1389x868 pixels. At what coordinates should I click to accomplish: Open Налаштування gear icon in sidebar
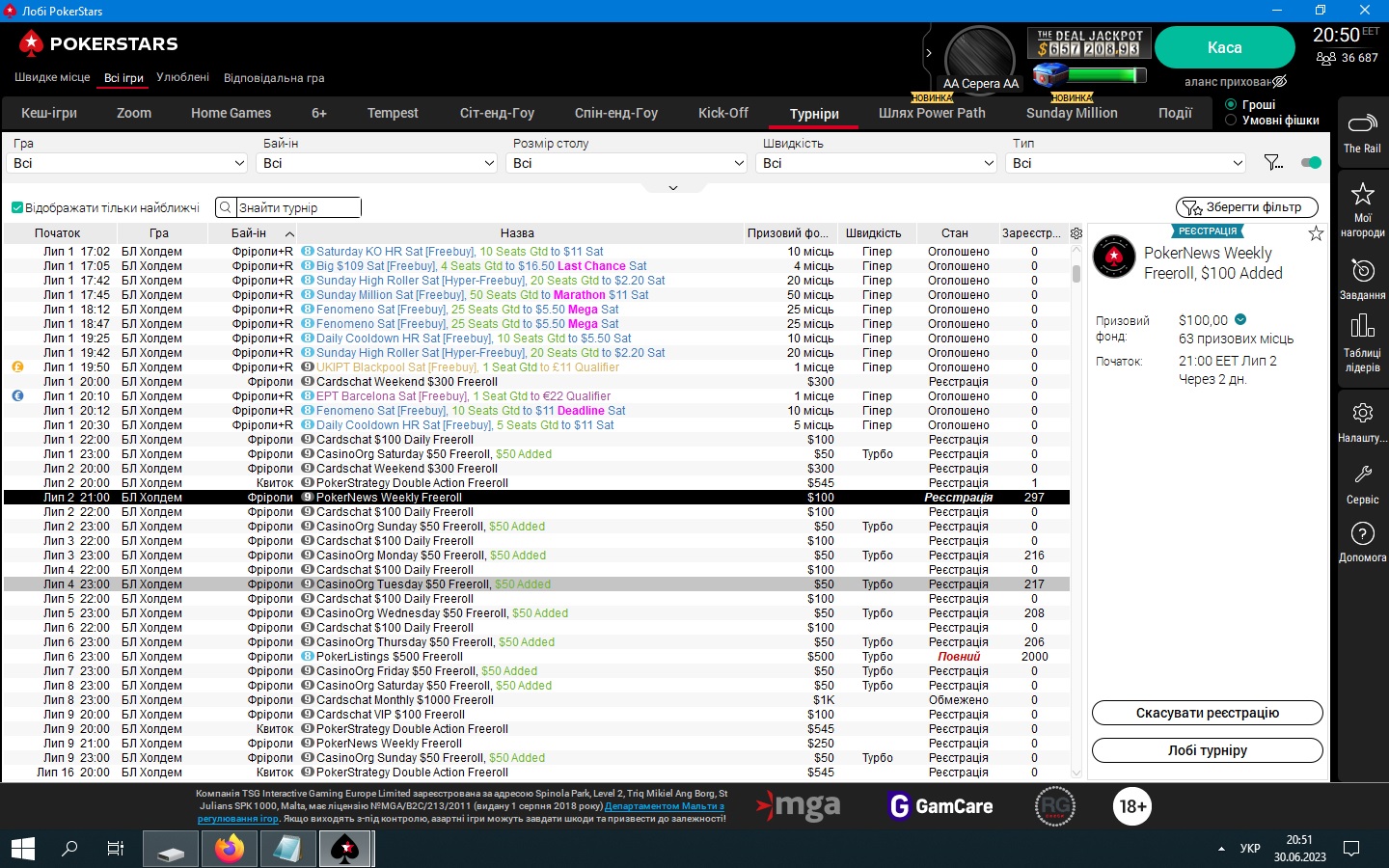[x=1362, y=413]
